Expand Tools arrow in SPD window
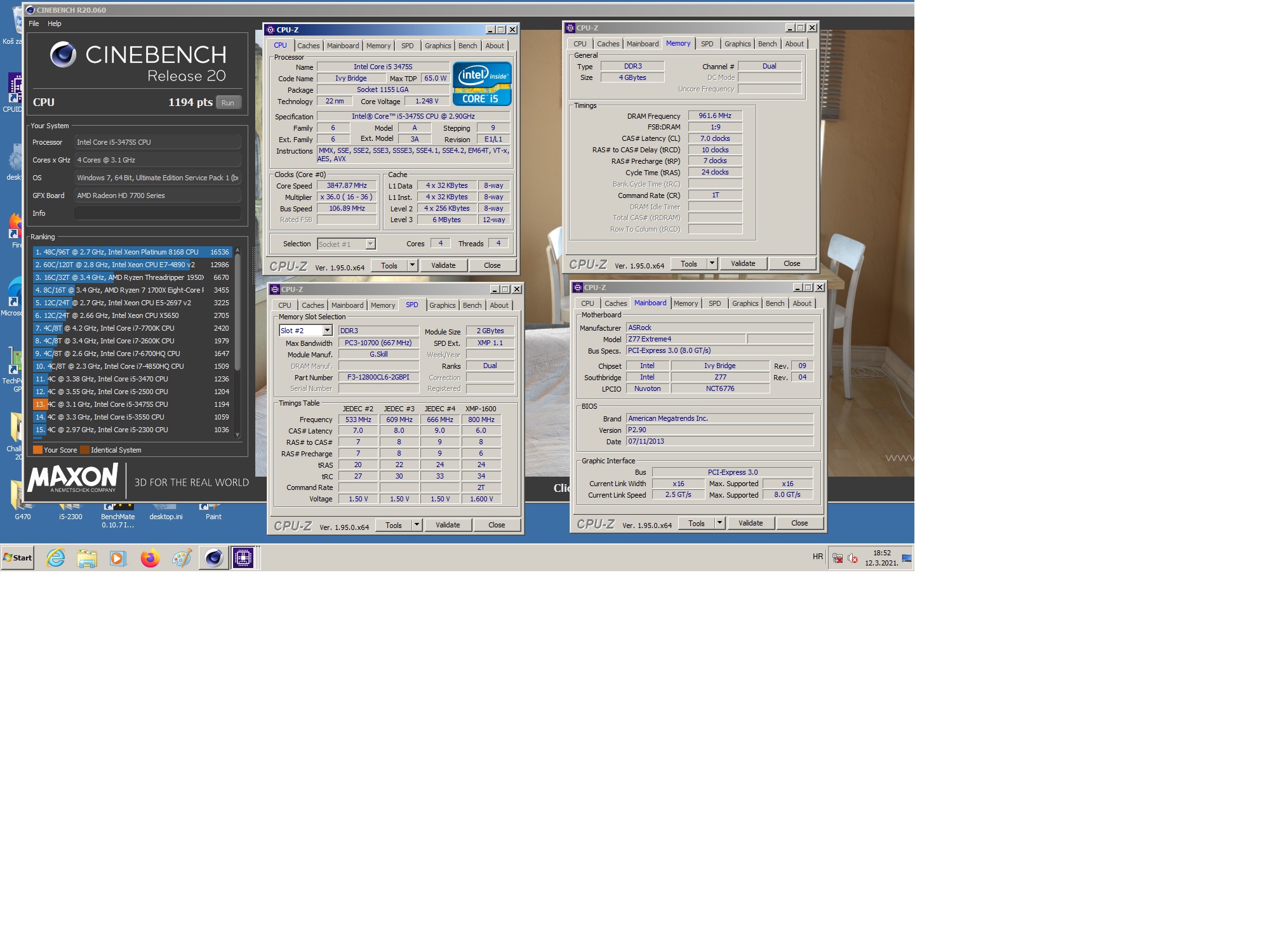This screenshot has width=1270, height=952. click(417, 525)
